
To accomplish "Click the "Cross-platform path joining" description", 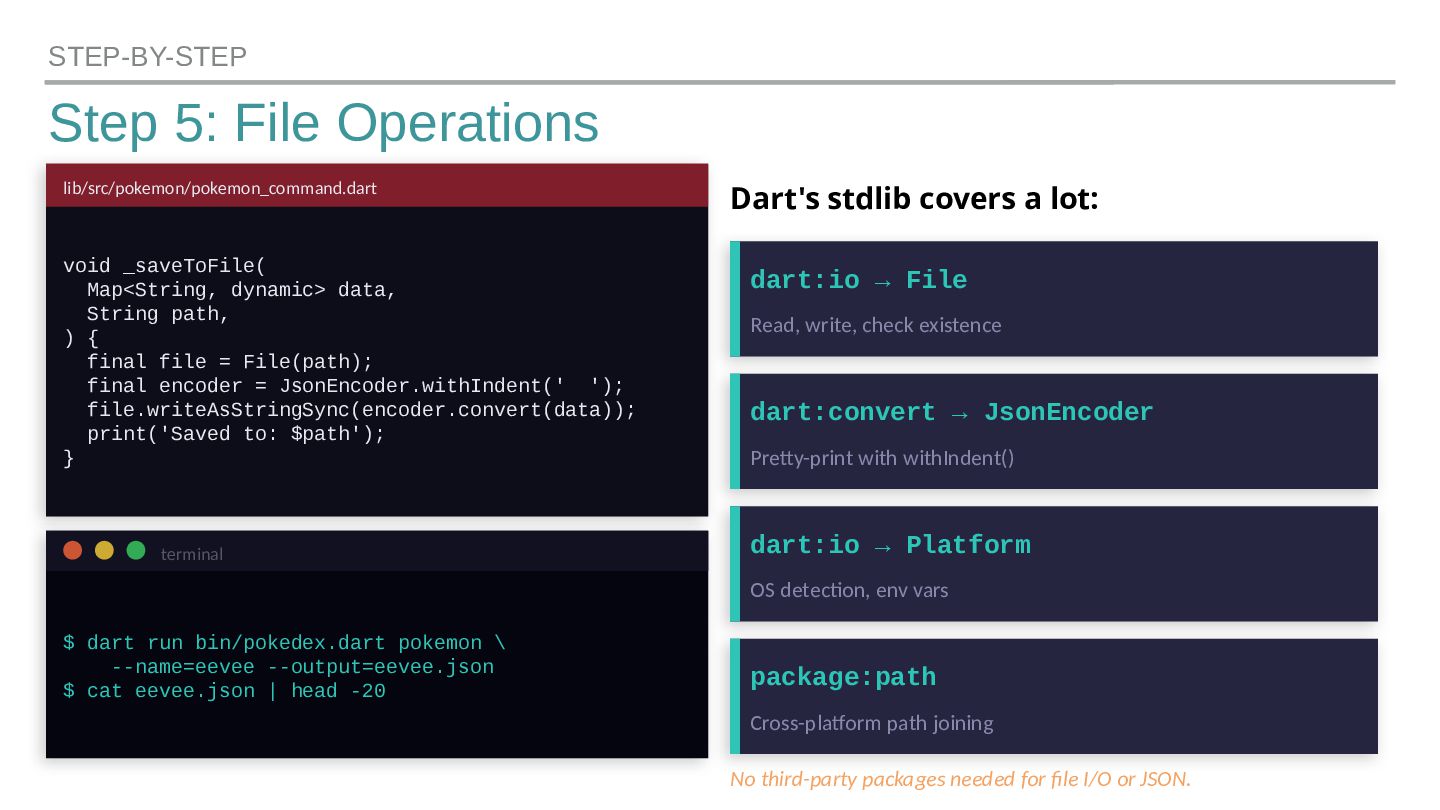I will pyautogui.click(x=872, y=723).
